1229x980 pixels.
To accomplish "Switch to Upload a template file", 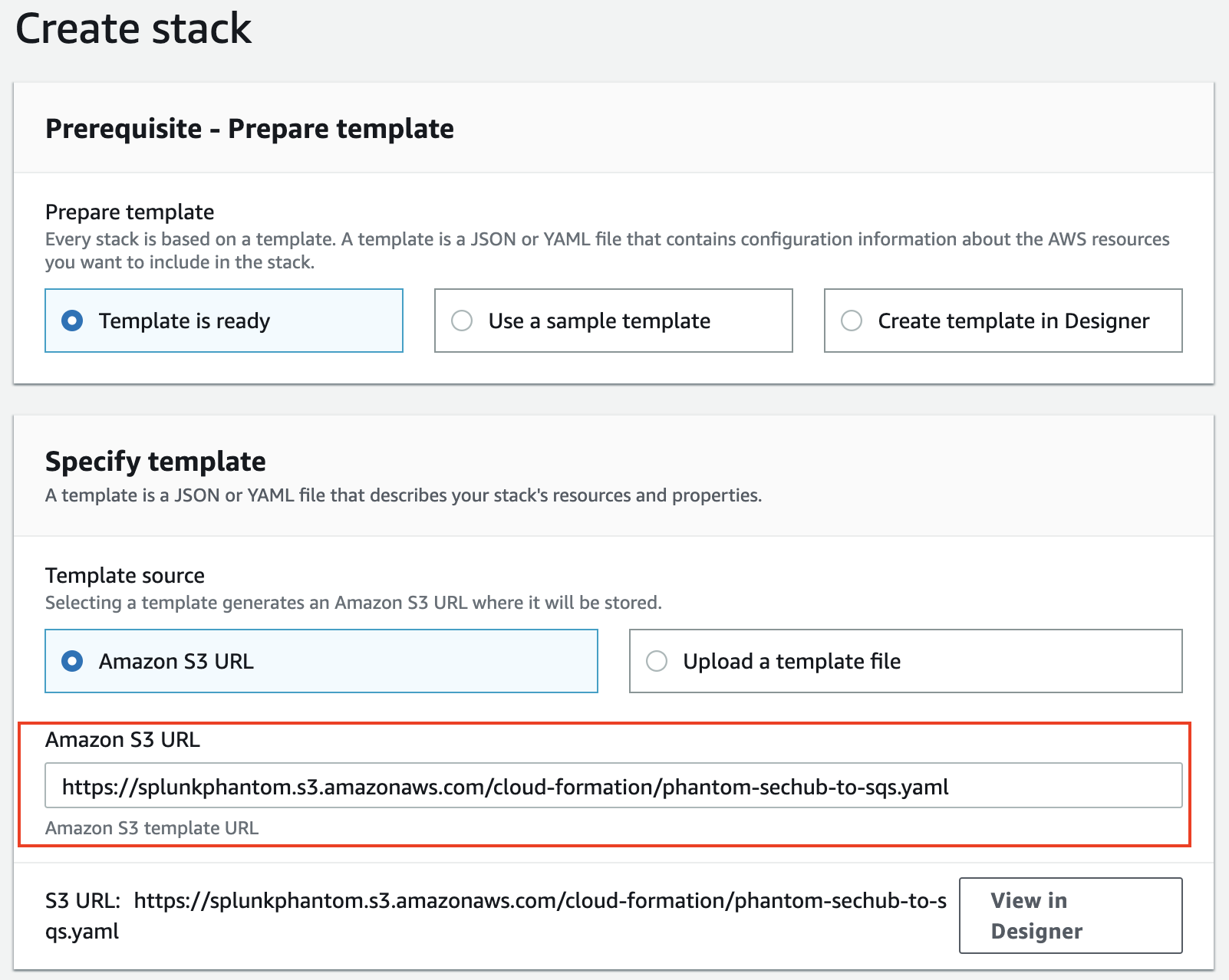I will pyautogui.click(x=657, y=661).
